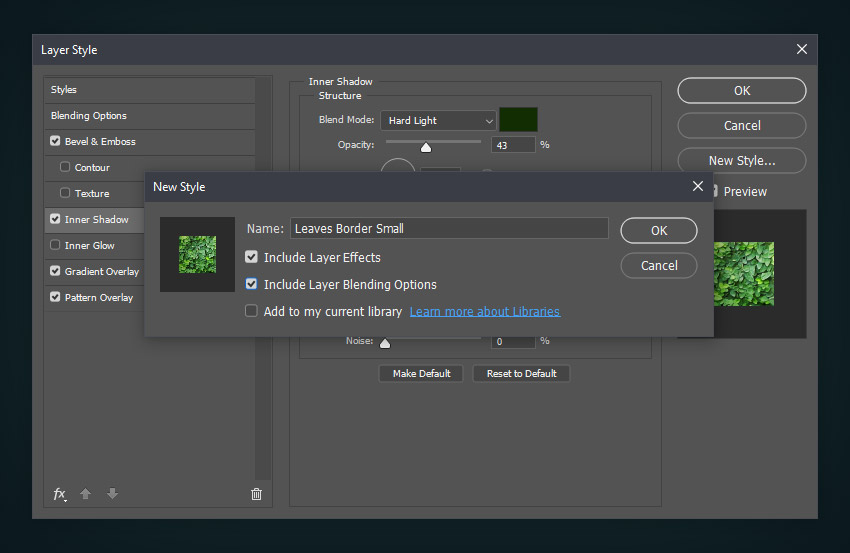Viewport: 850px width, 553px height.
Task: Close the New Style dialog
Action: point(698,186)
